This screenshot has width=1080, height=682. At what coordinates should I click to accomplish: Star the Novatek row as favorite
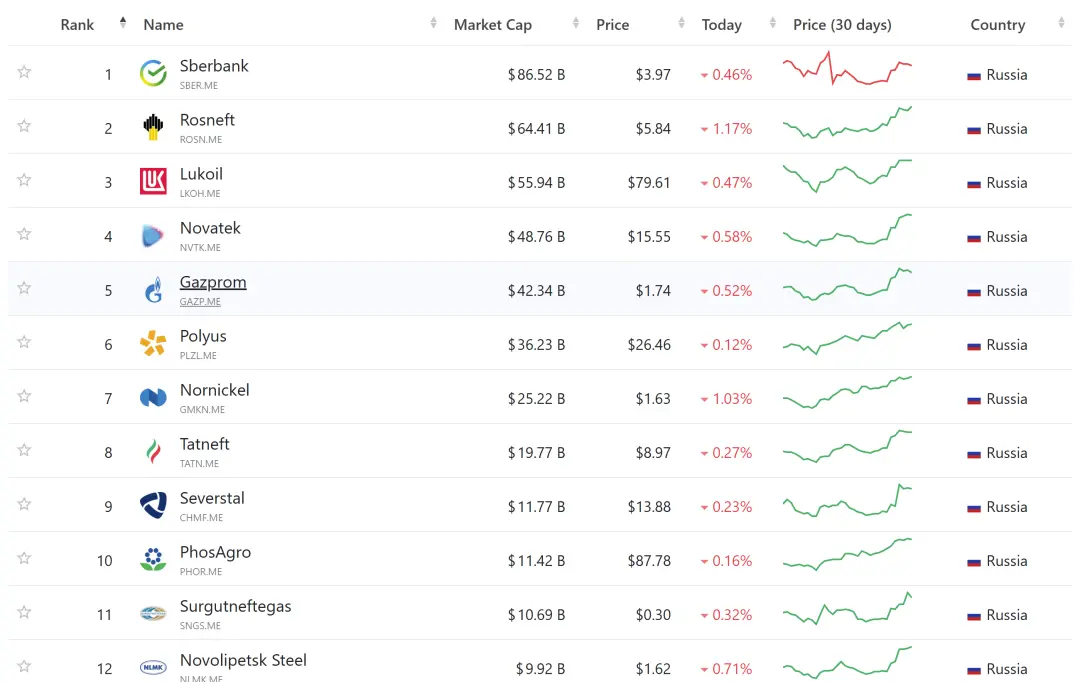tap(24, 234)
